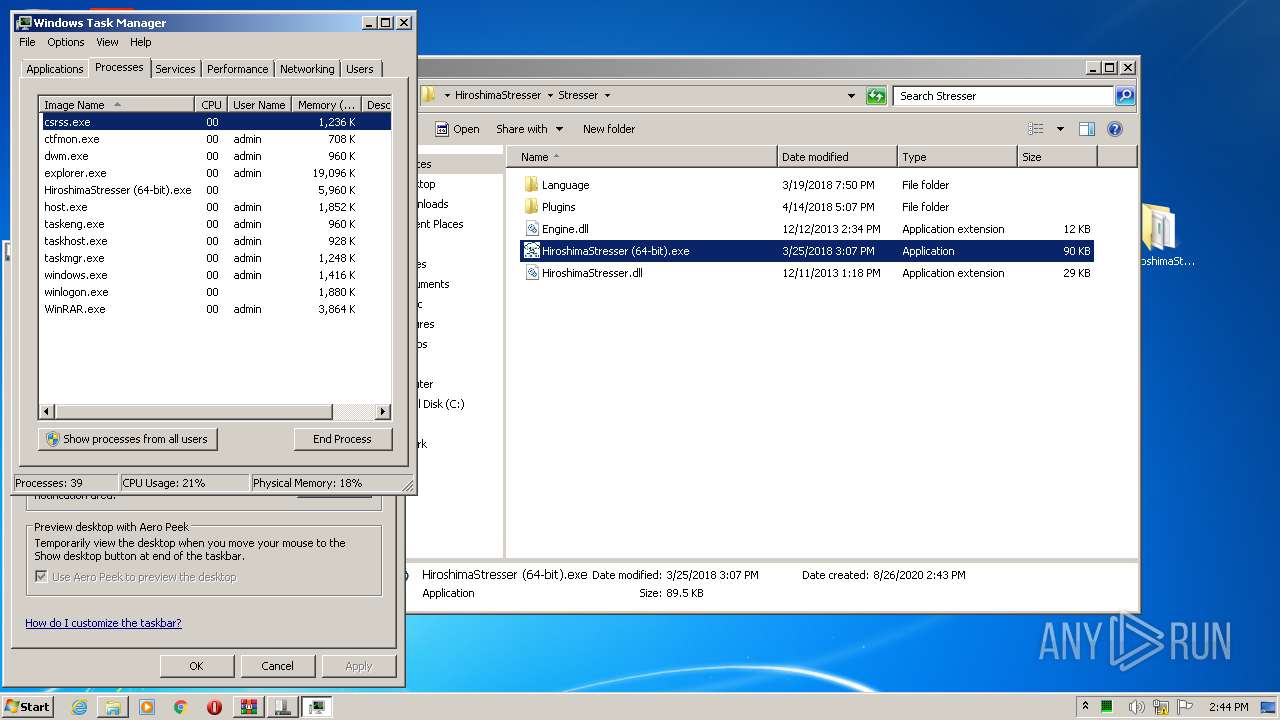Switch to WinRAR taskbar icon
Screen dimensions: 1280x720
(249, 707)
